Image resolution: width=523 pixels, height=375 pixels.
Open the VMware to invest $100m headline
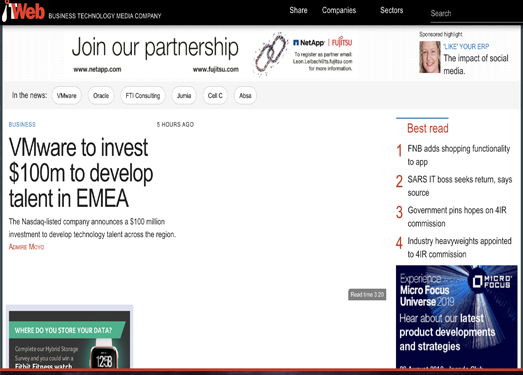coord(81,173)
